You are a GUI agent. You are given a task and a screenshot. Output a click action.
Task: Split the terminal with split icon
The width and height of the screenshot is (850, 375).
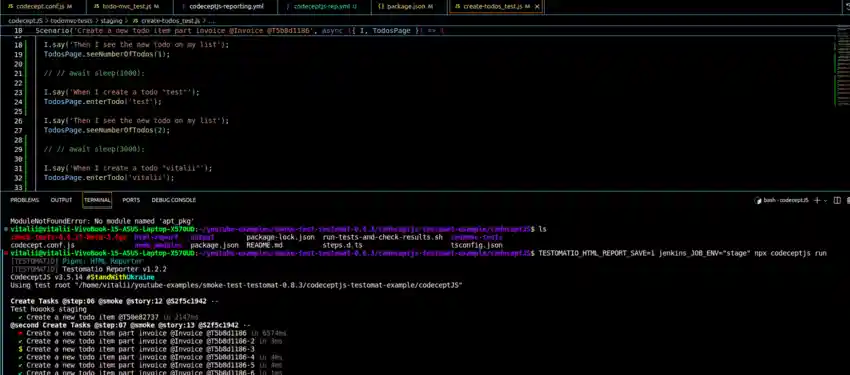coord(838,200)
